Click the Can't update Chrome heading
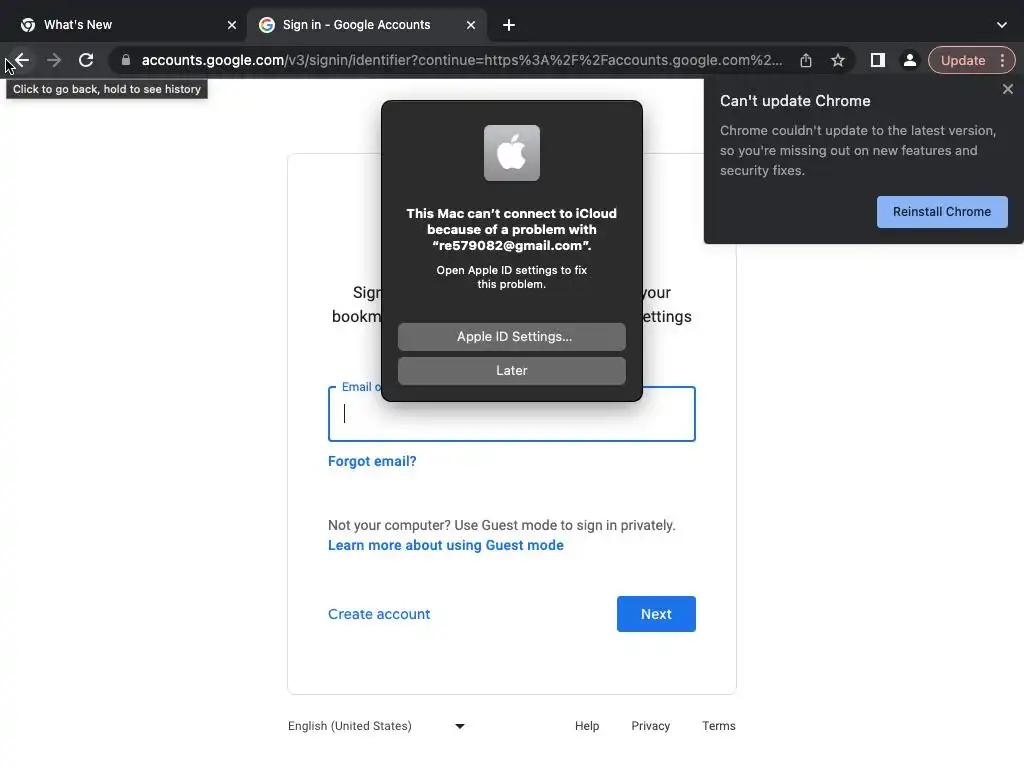Screen dimensions: 1024x768 (x=795, y=101)
